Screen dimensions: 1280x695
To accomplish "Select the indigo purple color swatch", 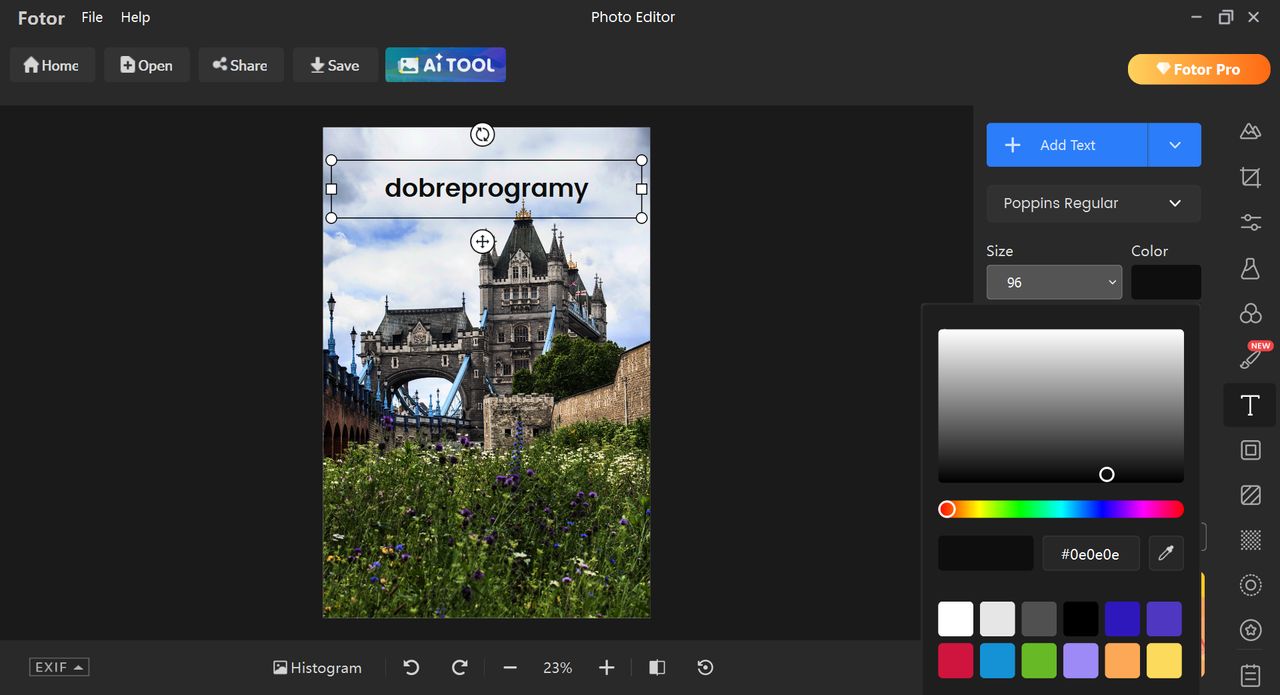I will [x=1164, y=619].
